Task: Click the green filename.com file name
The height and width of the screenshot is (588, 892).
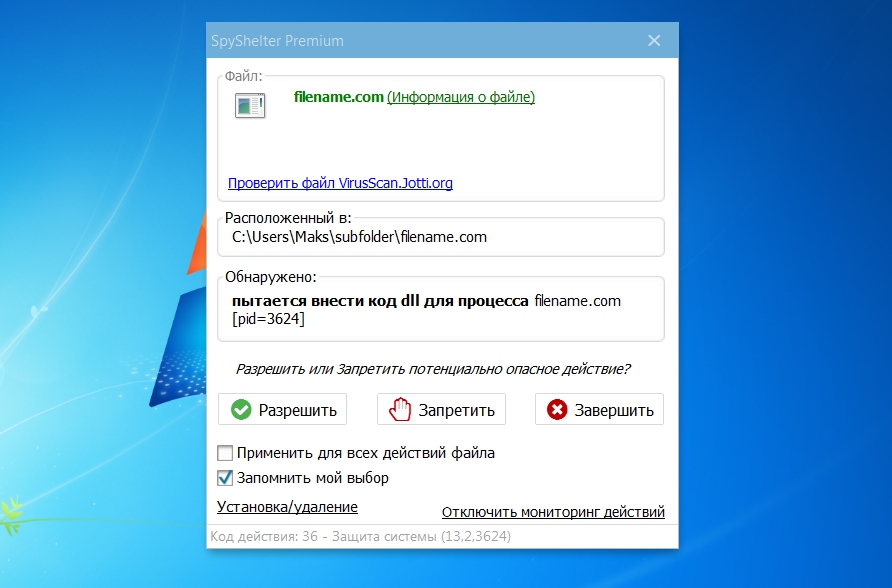Action: (x=338, y=97)
